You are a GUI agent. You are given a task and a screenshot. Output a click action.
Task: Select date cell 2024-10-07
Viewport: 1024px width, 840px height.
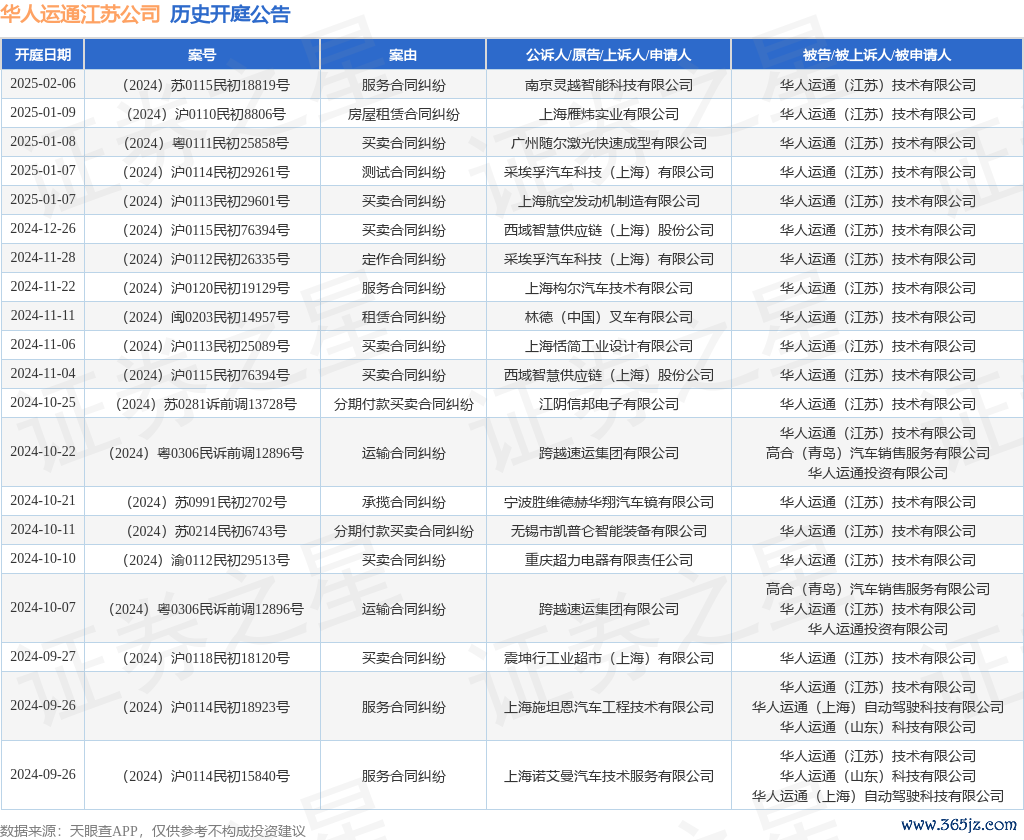click(x=43, y=608)
